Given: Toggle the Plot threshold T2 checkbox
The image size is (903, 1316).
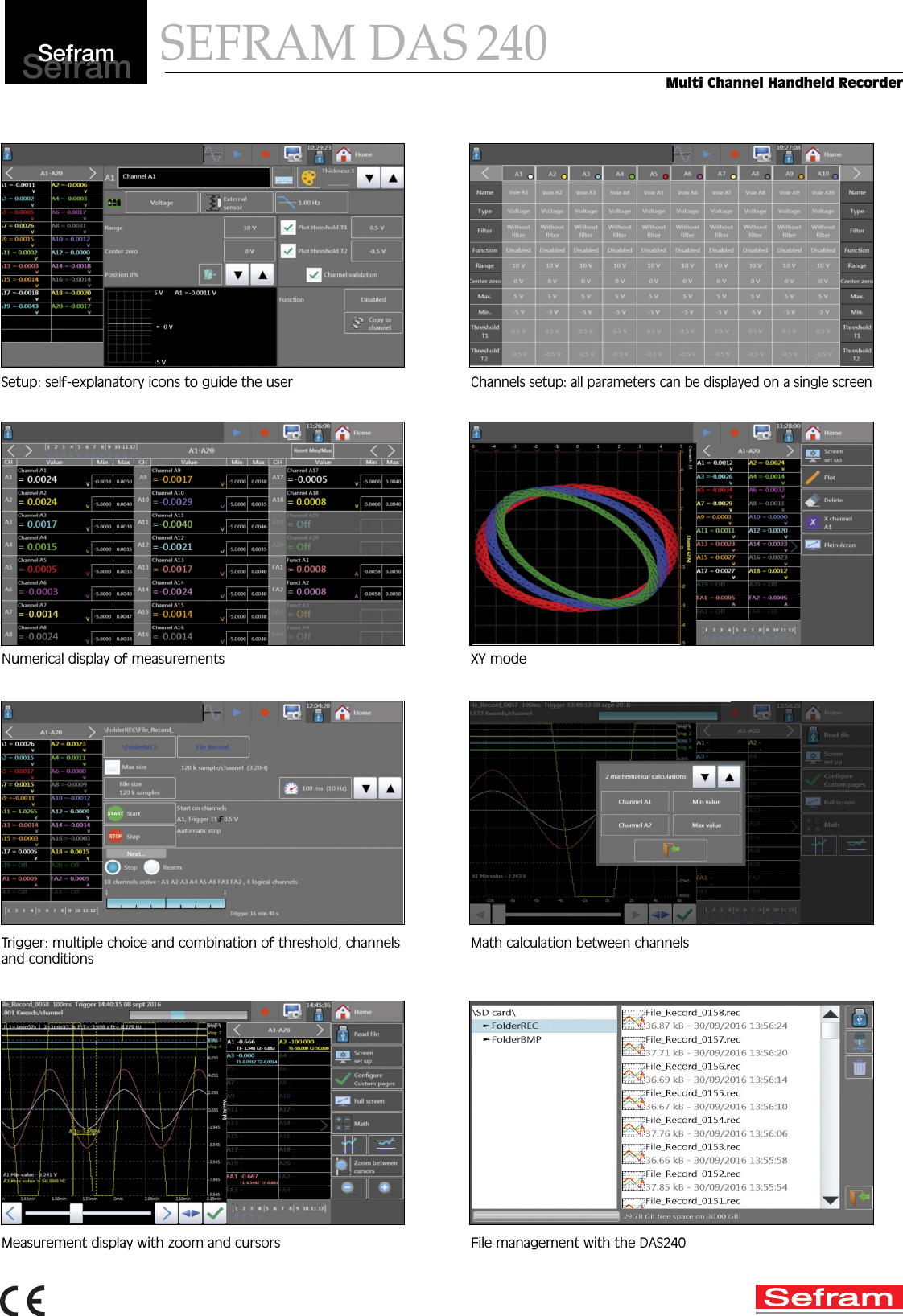Looking at the screenshot, I should pos(288,251).
